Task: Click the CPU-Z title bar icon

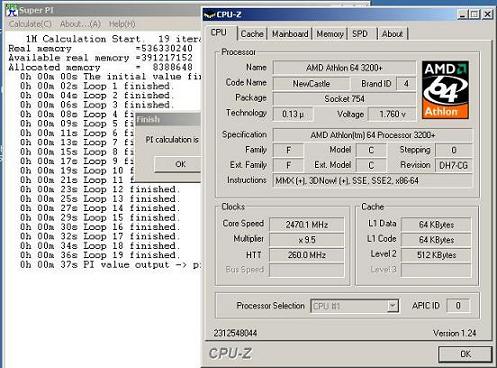Action: click(x=209, y=15)
